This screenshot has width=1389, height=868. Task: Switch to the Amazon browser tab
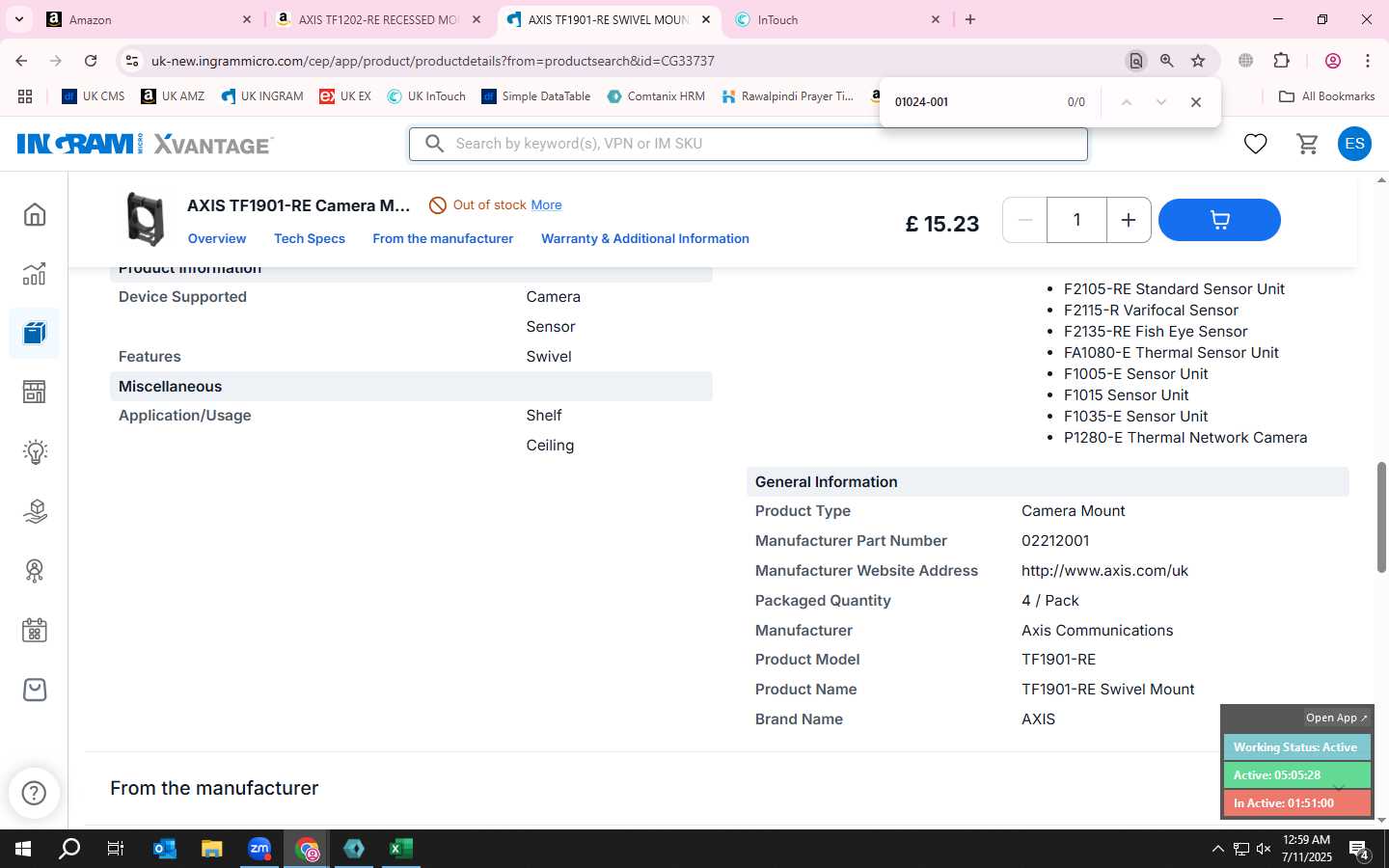[150, 19]
